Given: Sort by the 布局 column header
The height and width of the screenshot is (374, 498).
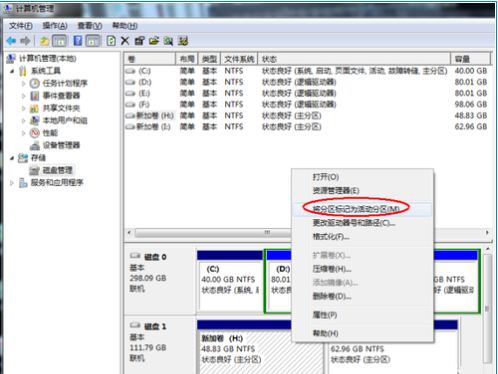Looking at the screenshot, I should 187,59.
